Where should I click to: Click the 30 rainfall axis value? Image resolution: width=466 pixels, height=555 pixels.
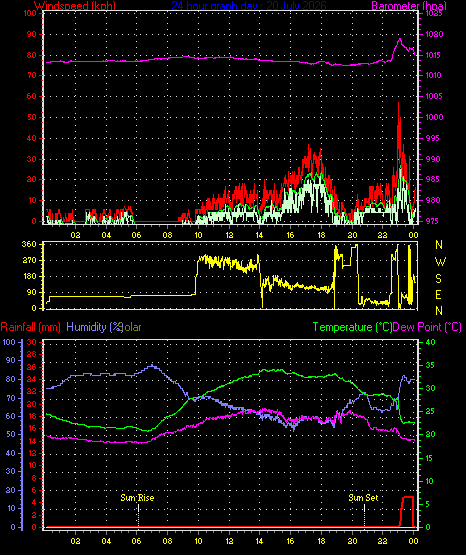click(x=32, y=342)
